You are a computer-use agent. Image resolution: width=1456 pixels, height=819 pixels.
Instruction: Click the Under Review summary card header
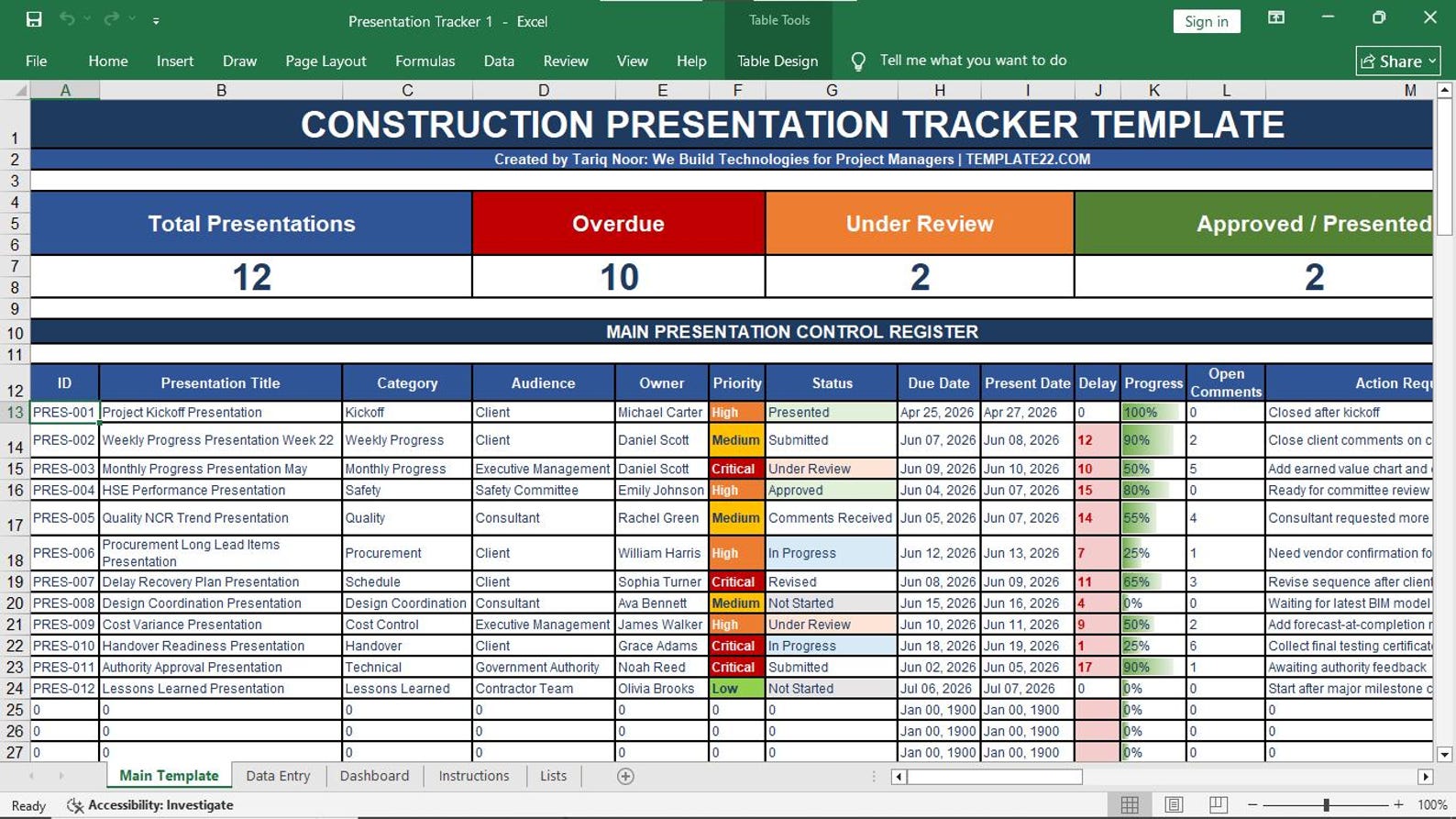[920, 224]
